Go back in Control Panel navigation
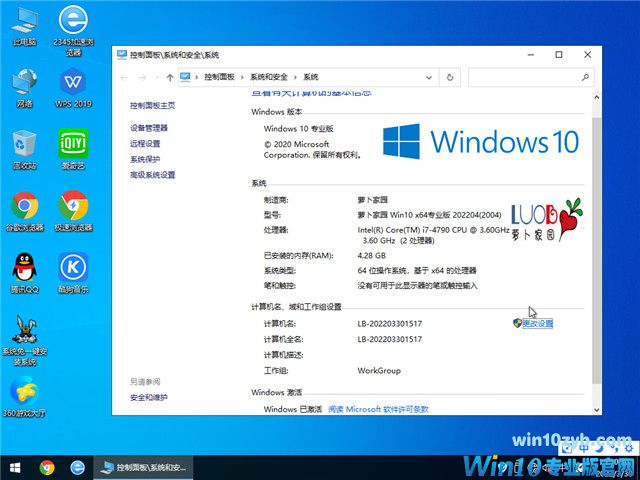This screenshot has height=480, width=640. pos(124,77)
